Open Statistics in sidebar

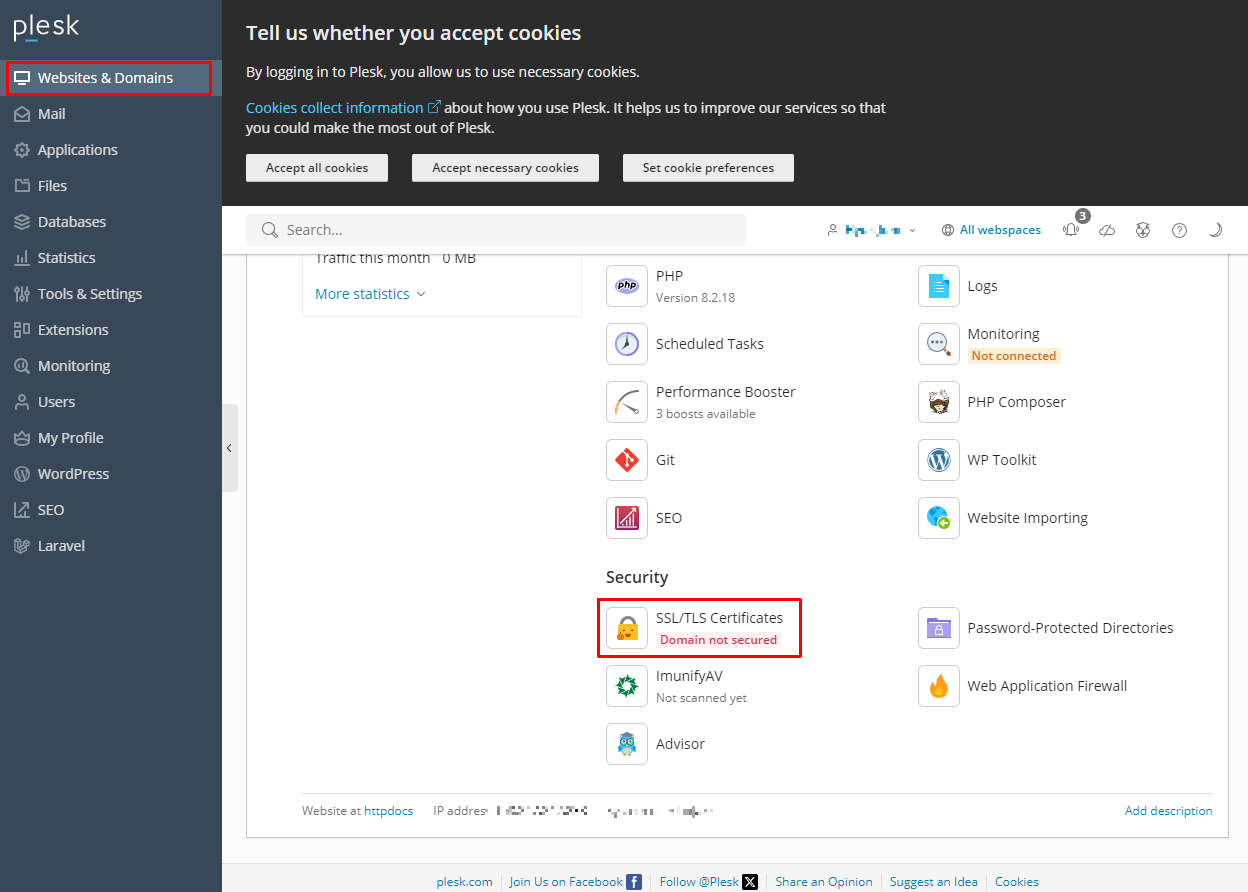coord(111,258)
